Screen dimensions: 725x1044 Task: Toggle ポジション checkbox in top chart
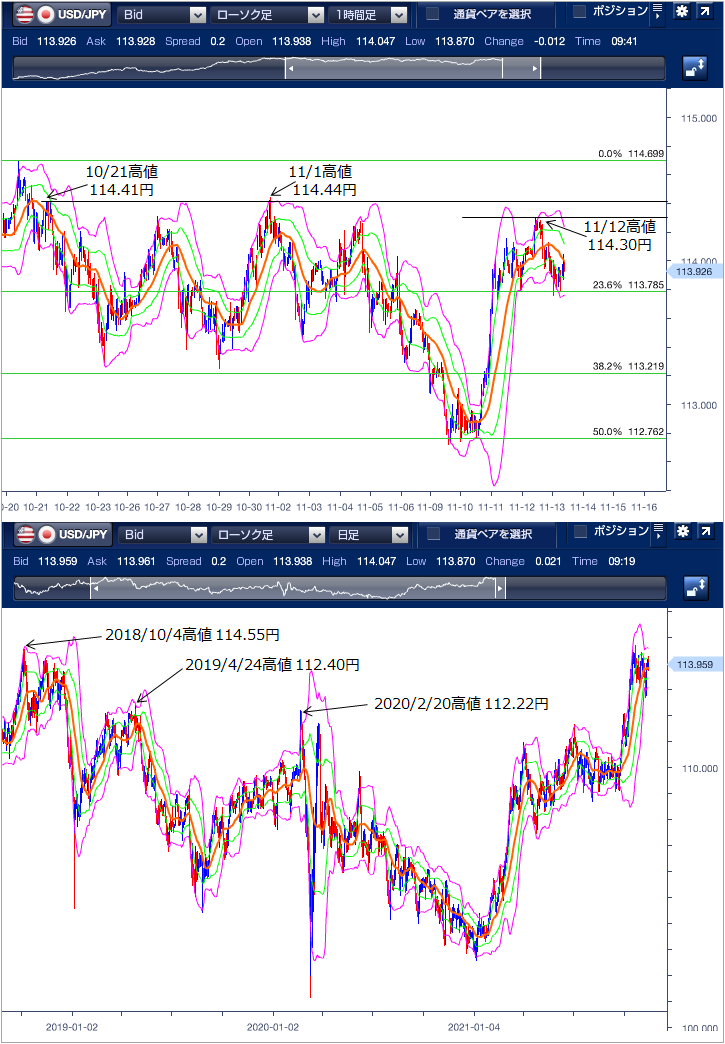(580, 12)
